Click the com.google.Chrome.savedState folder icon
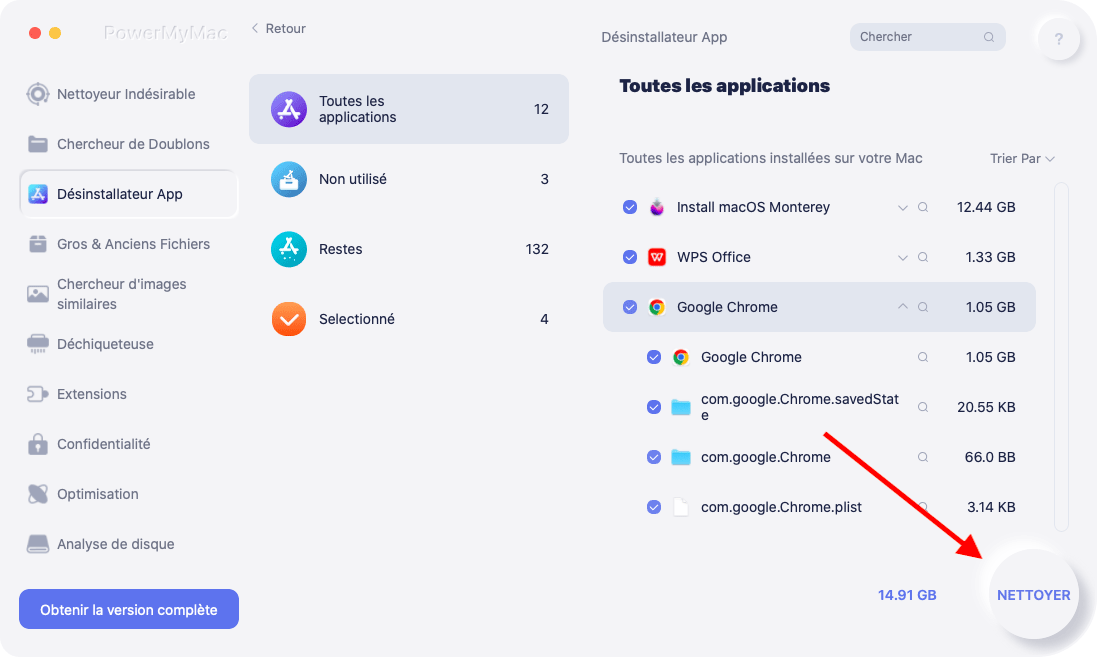 [681, 407]
